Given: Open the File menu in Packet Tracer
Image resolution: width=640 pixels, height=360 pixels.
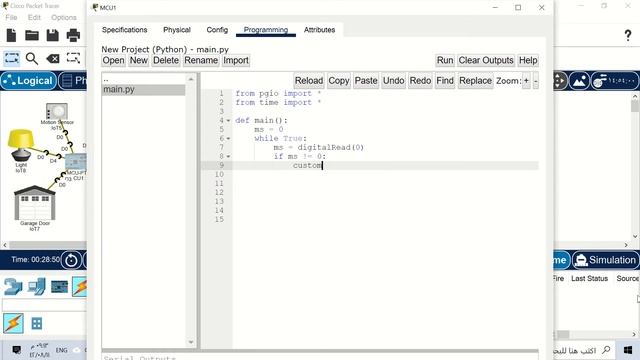Looking at the screenshot, I should coord(11,18).
